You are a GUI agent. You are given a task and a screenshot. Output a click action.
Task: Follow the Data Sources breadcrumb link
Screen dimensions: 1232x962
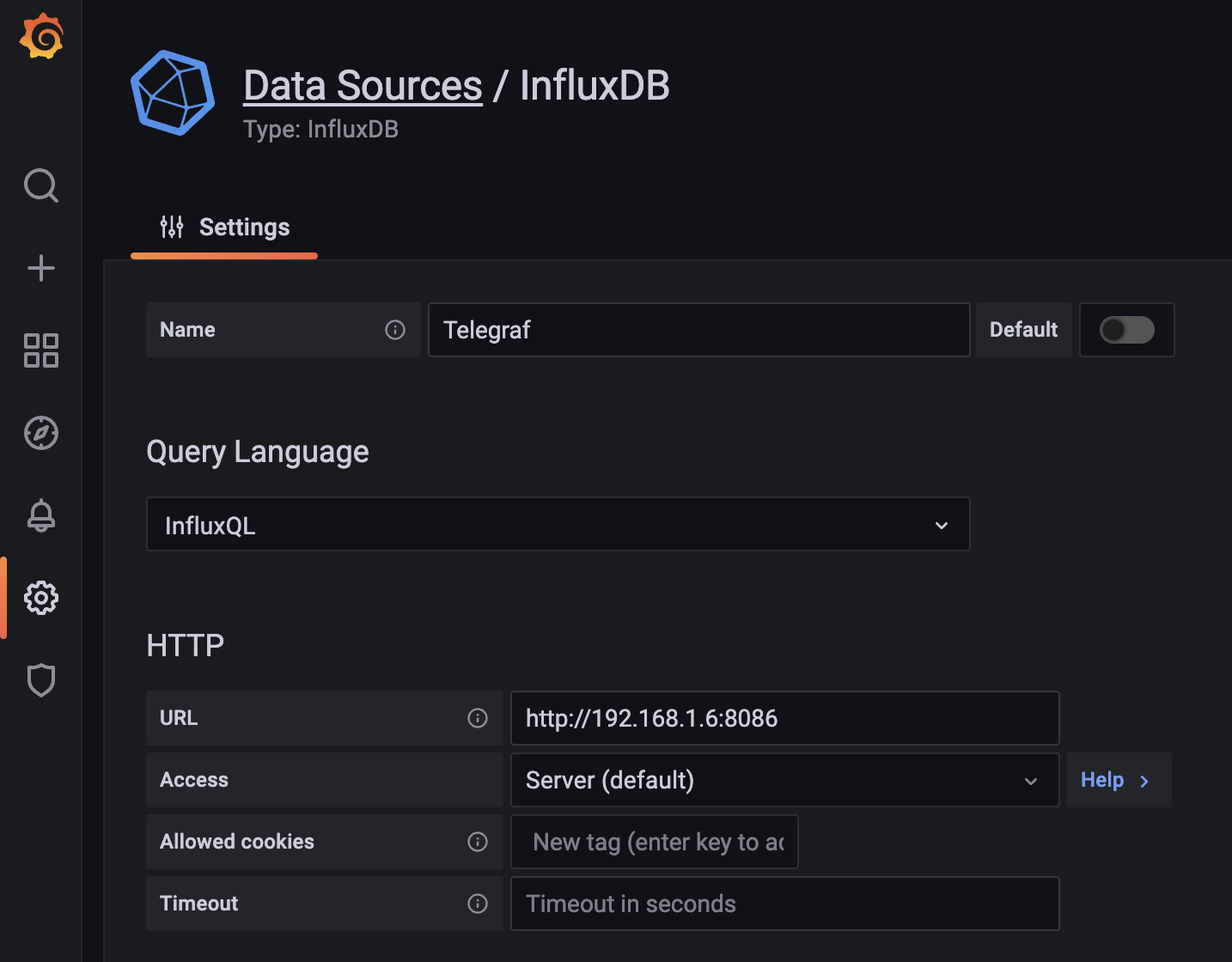click(363, 86)
